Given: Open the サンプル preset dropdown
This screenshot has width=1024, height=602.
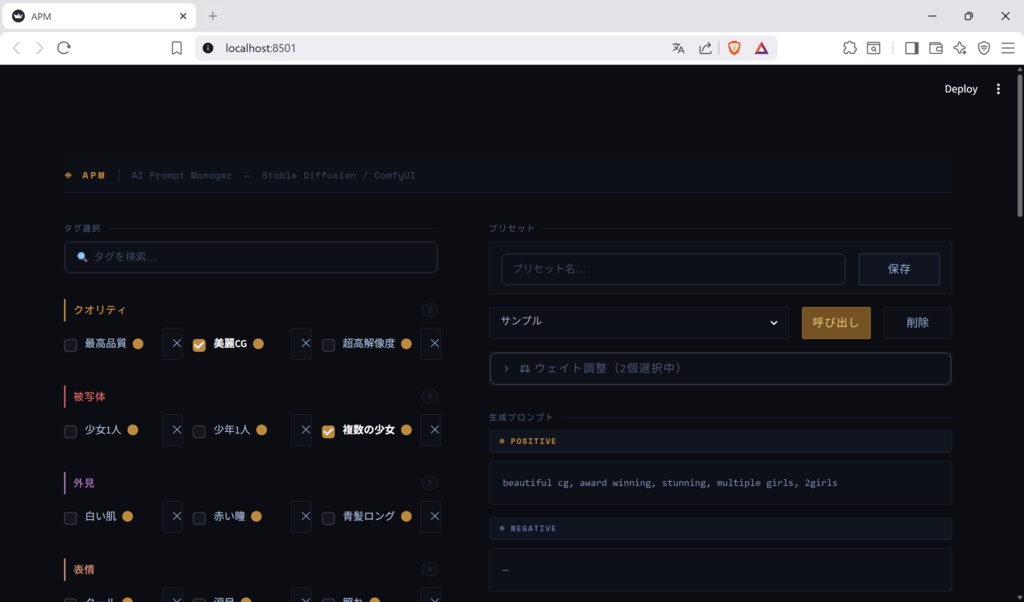Looking at the screenshot, I should 639,323.
